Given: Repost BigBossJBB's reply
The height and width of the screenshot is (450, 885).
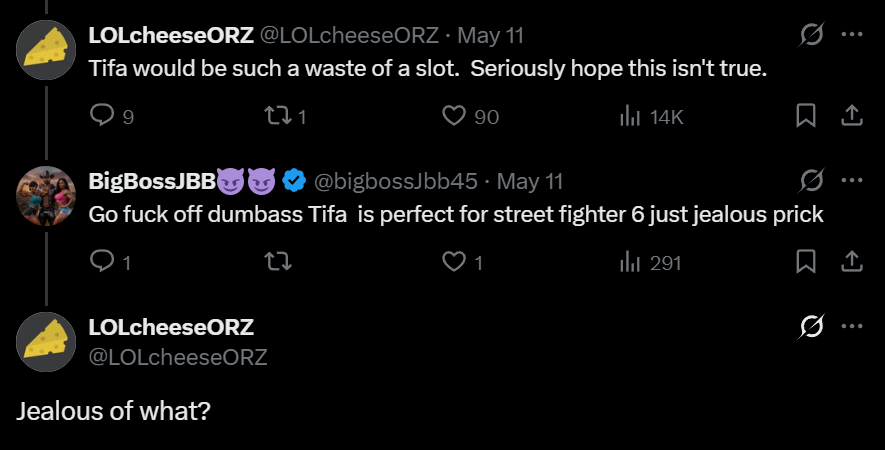Looking at the screenshot, I should tap(278, 261).
